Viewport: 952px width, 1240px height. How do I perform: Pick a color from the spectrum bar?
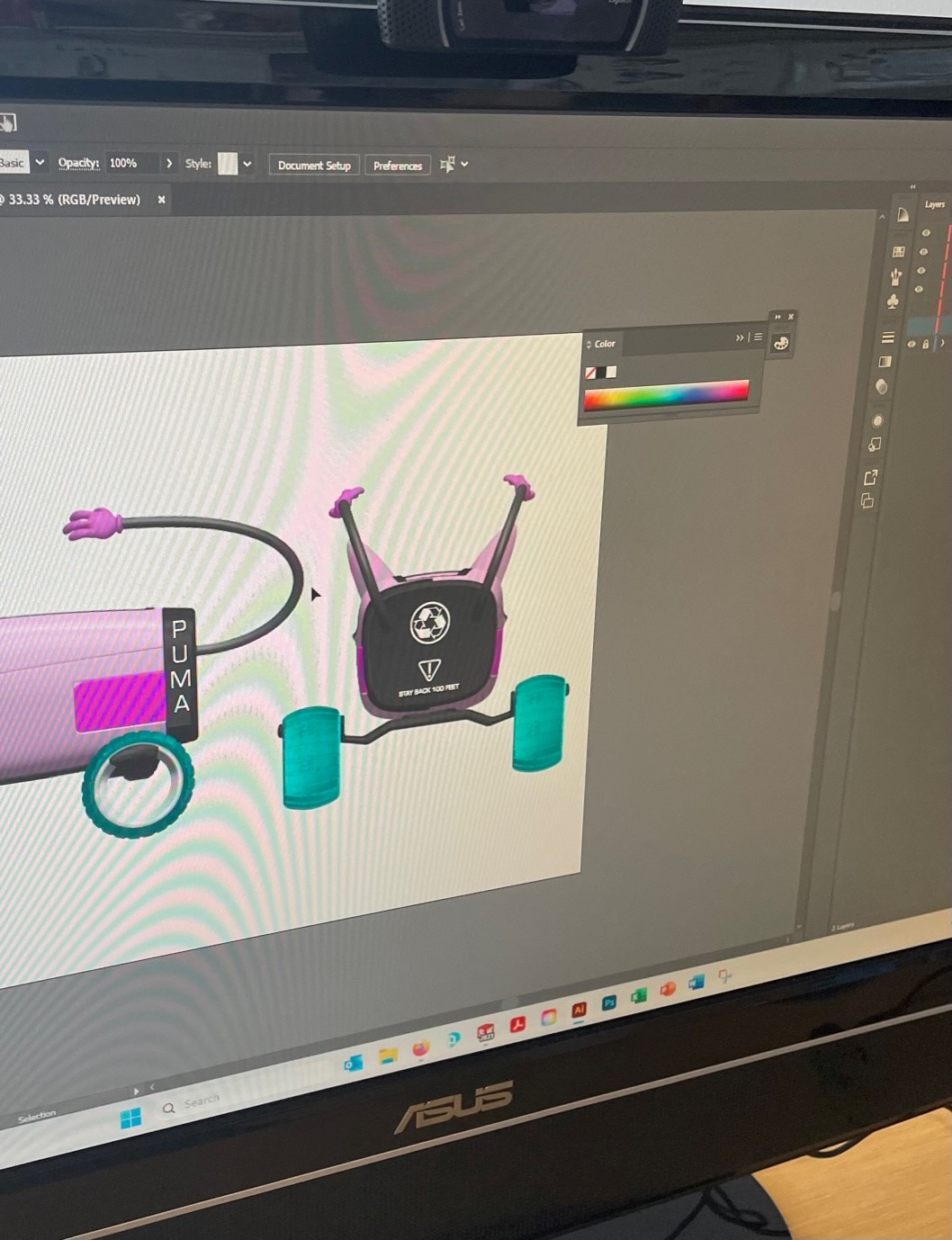[666, 395]
